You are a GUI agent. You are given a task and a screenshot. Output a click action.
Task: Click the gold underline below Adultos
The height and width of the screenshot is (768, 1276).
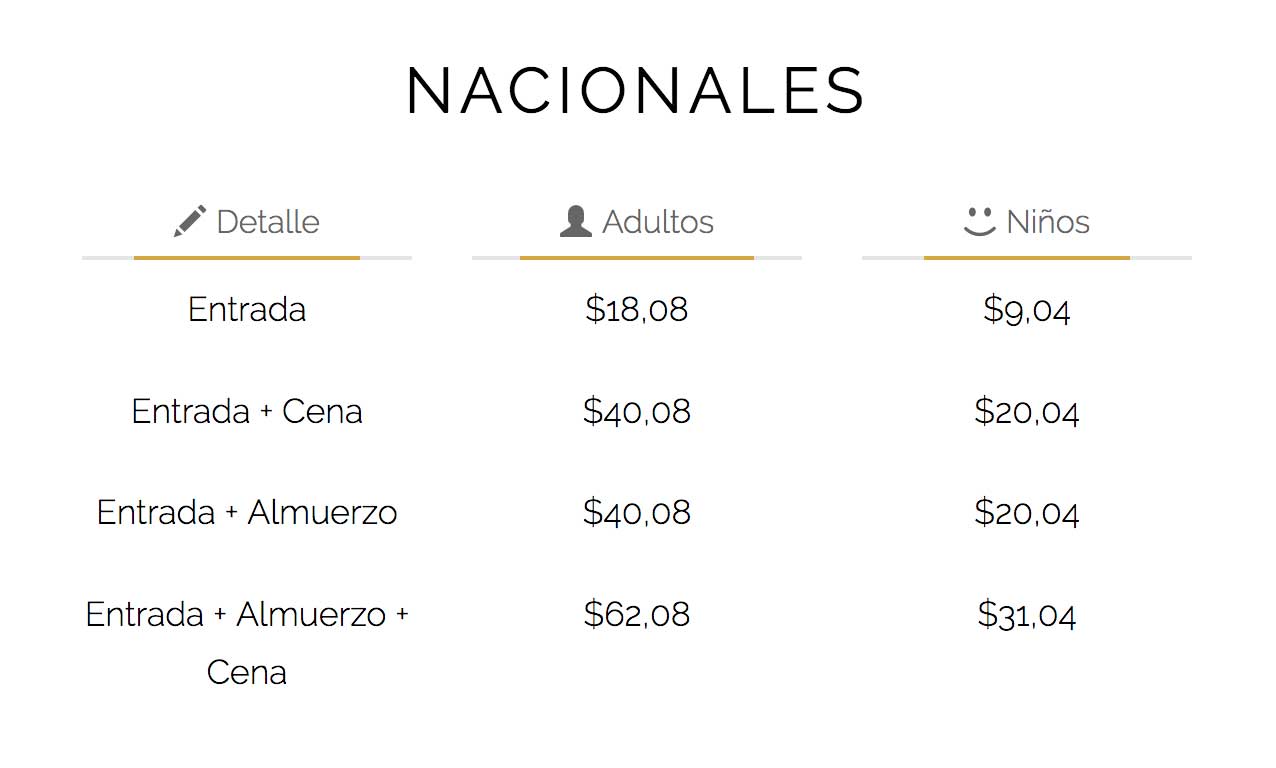637,258
